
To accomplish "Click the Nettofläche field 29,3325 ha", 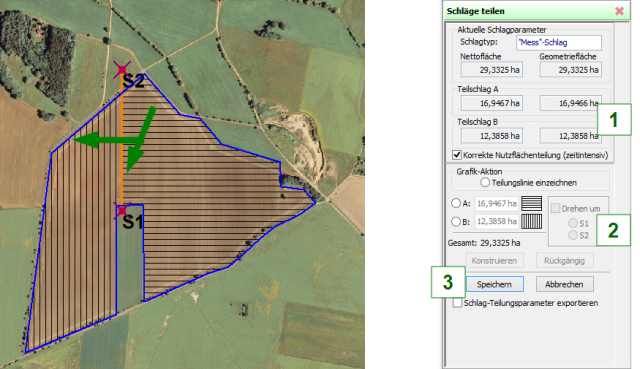I will pos(492,70).
